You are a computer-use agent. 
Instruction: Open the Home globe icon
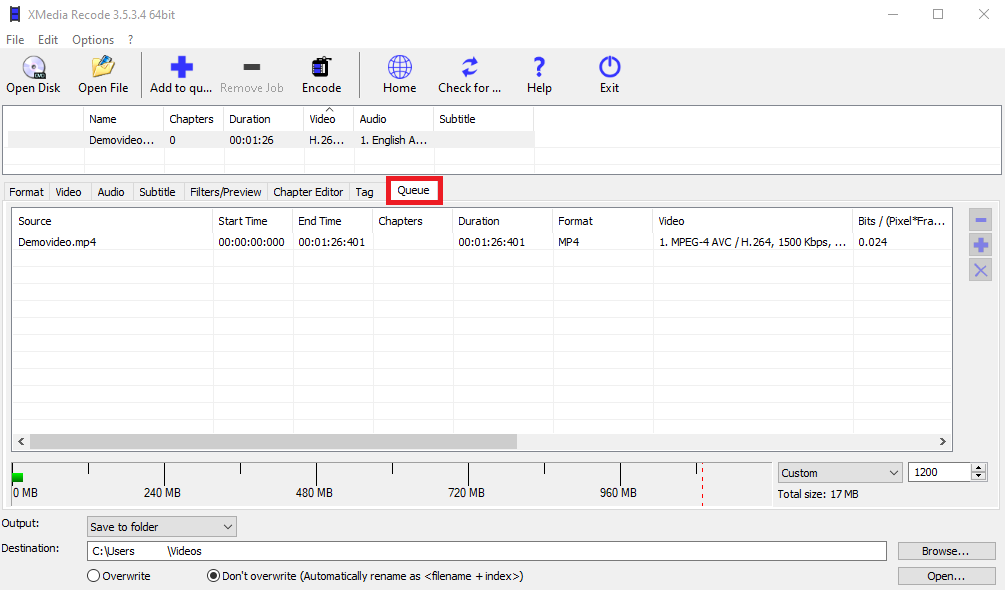[x=399, y=68]
